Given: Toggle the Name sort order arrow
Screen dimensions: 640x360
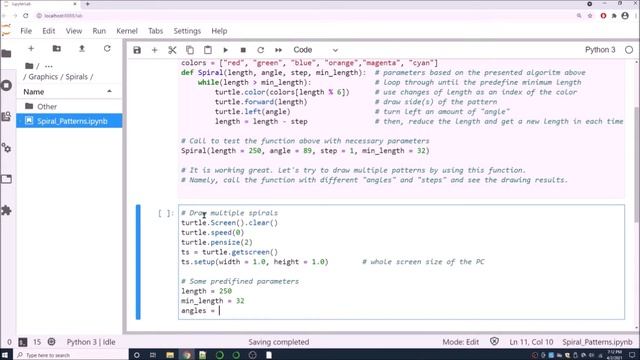Looking at the screenshot, I should coord(109,91).
